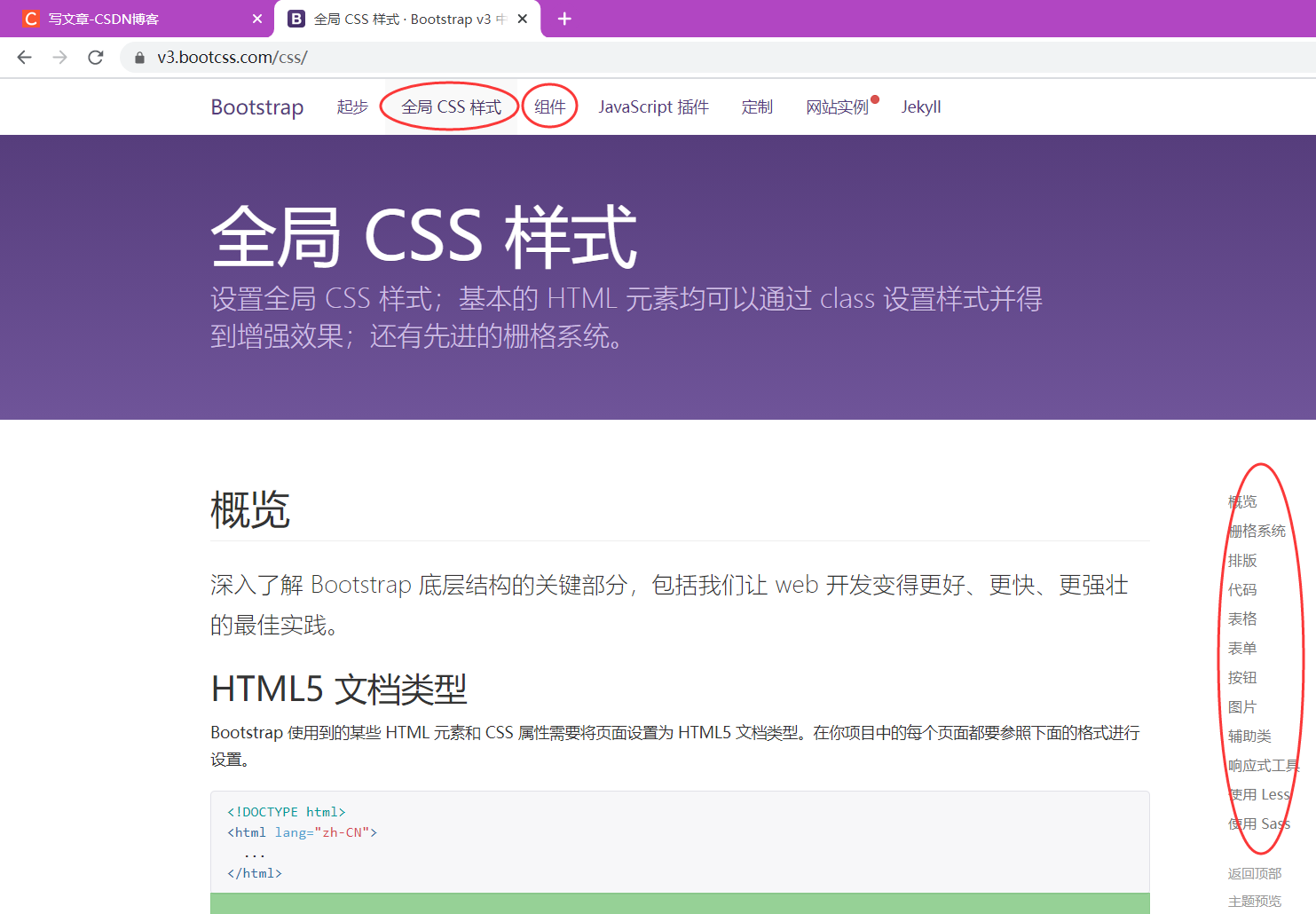Viewport: 1316px width, 914px height.
Task: Click the CSDN favicon on first tab
Action: 31,19
